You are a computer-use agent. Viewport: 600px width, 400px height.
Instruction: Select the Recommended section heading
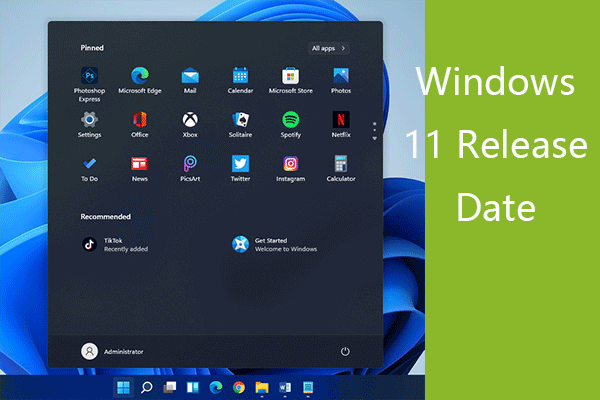click(106, 217)
